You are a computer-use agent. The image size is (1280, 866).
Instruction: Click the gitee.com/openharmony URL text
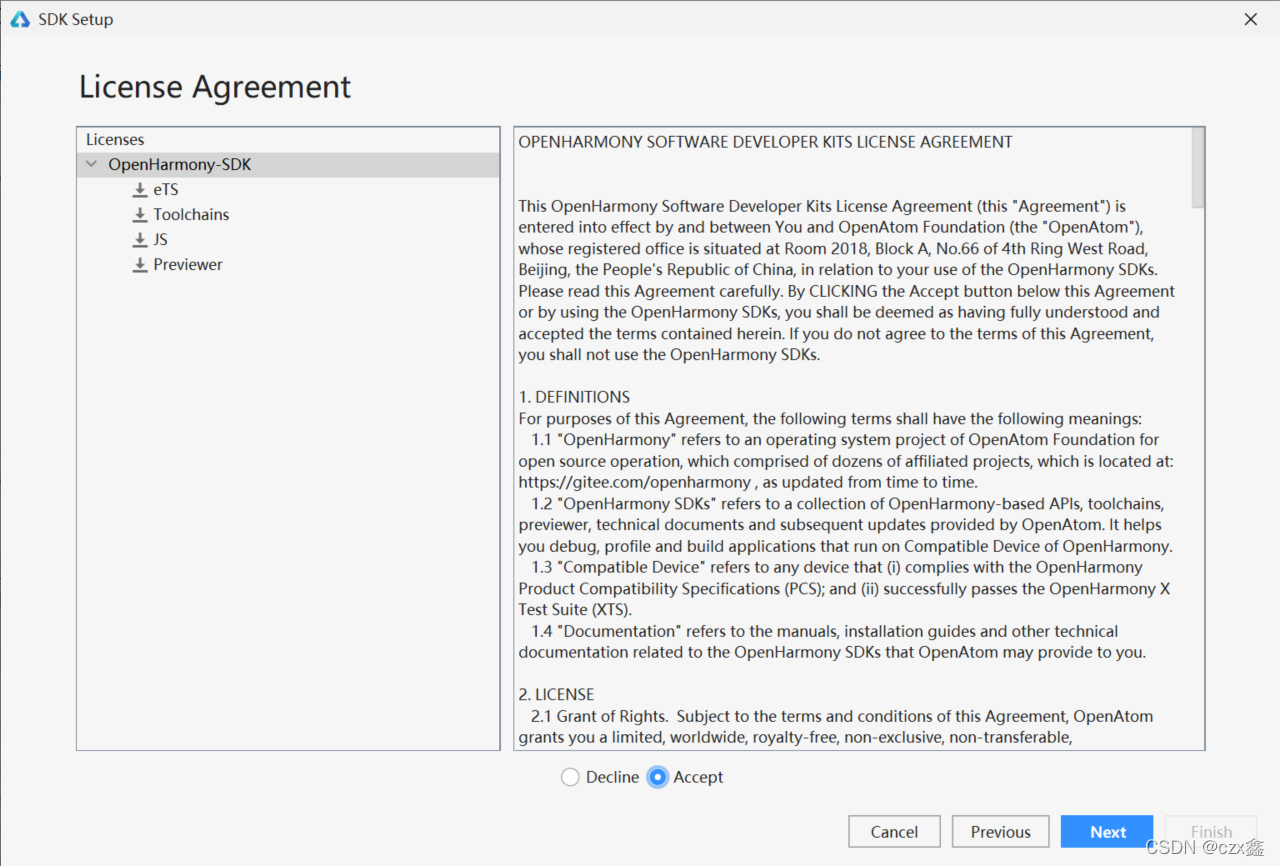point(634,482)
